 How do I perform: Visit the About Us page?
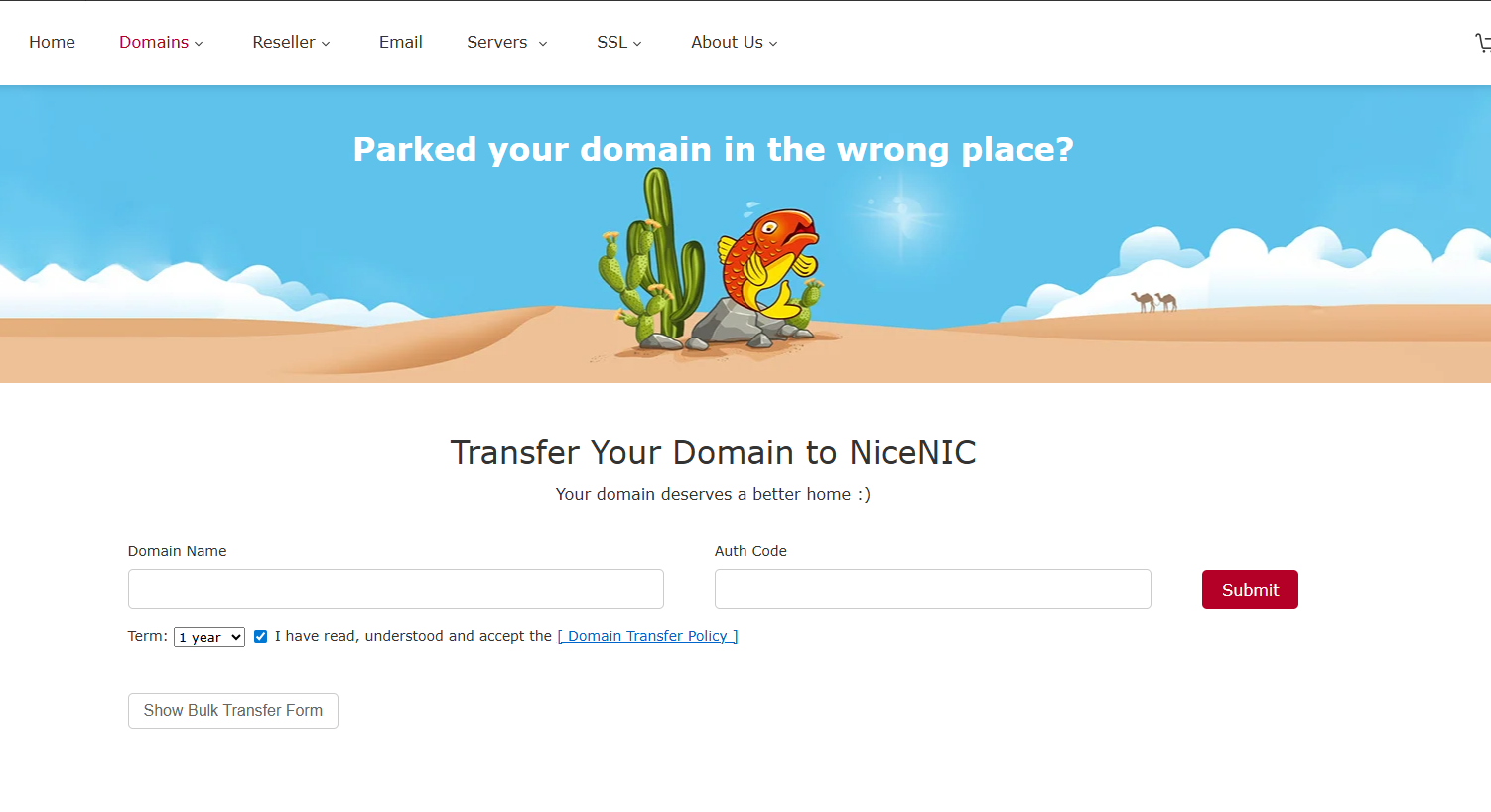click(x=726, y=42)
